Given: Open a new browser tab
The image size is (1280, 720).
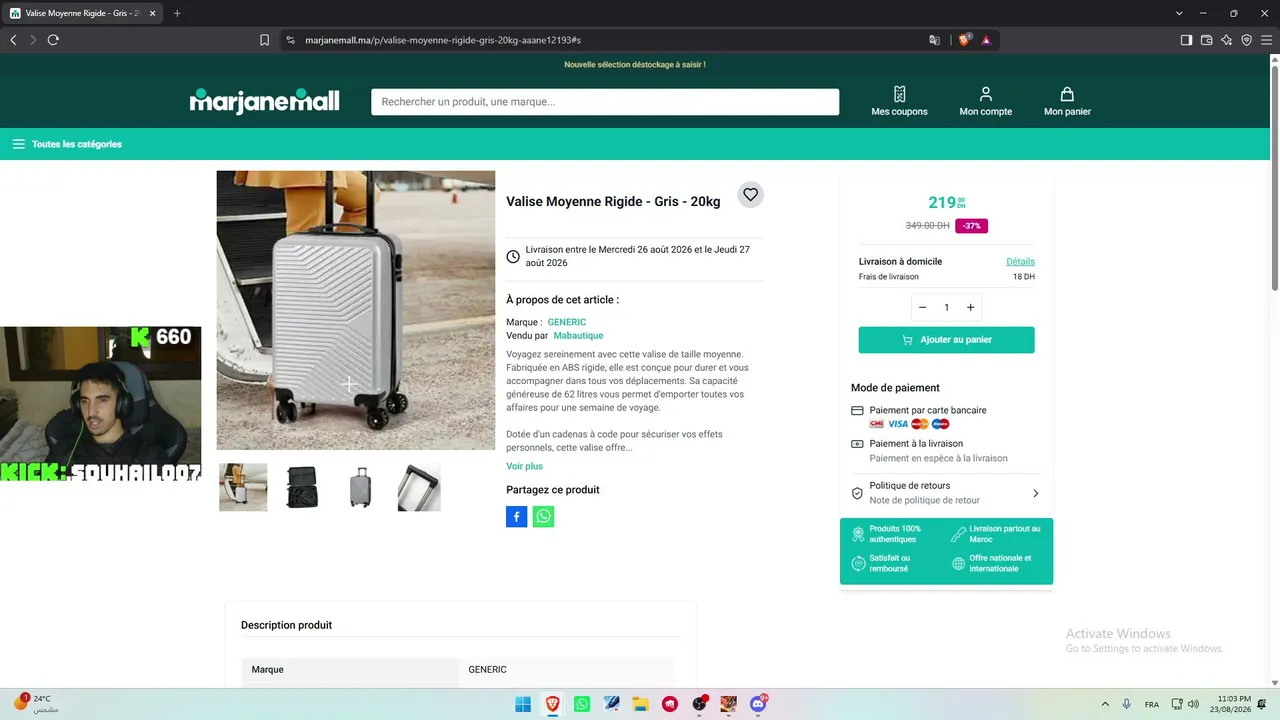Looking at the screenshot, I should coord(177,13).
